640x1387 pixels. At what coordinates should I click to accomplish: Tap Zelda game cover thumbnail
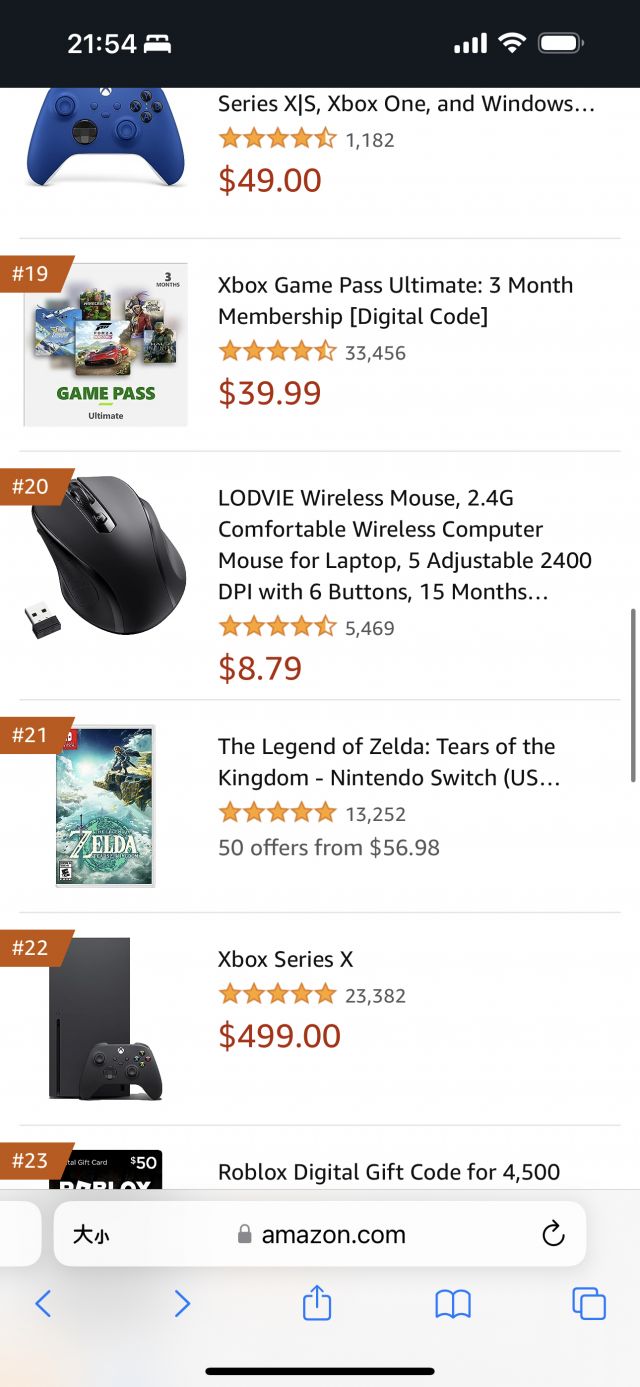point(105,806)
